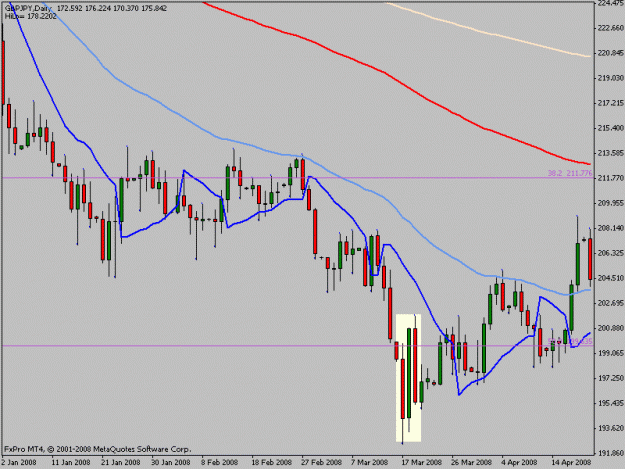Click price axis label 217.215
The height and width of the screenshot is (469, 625).
coord(610,103)
